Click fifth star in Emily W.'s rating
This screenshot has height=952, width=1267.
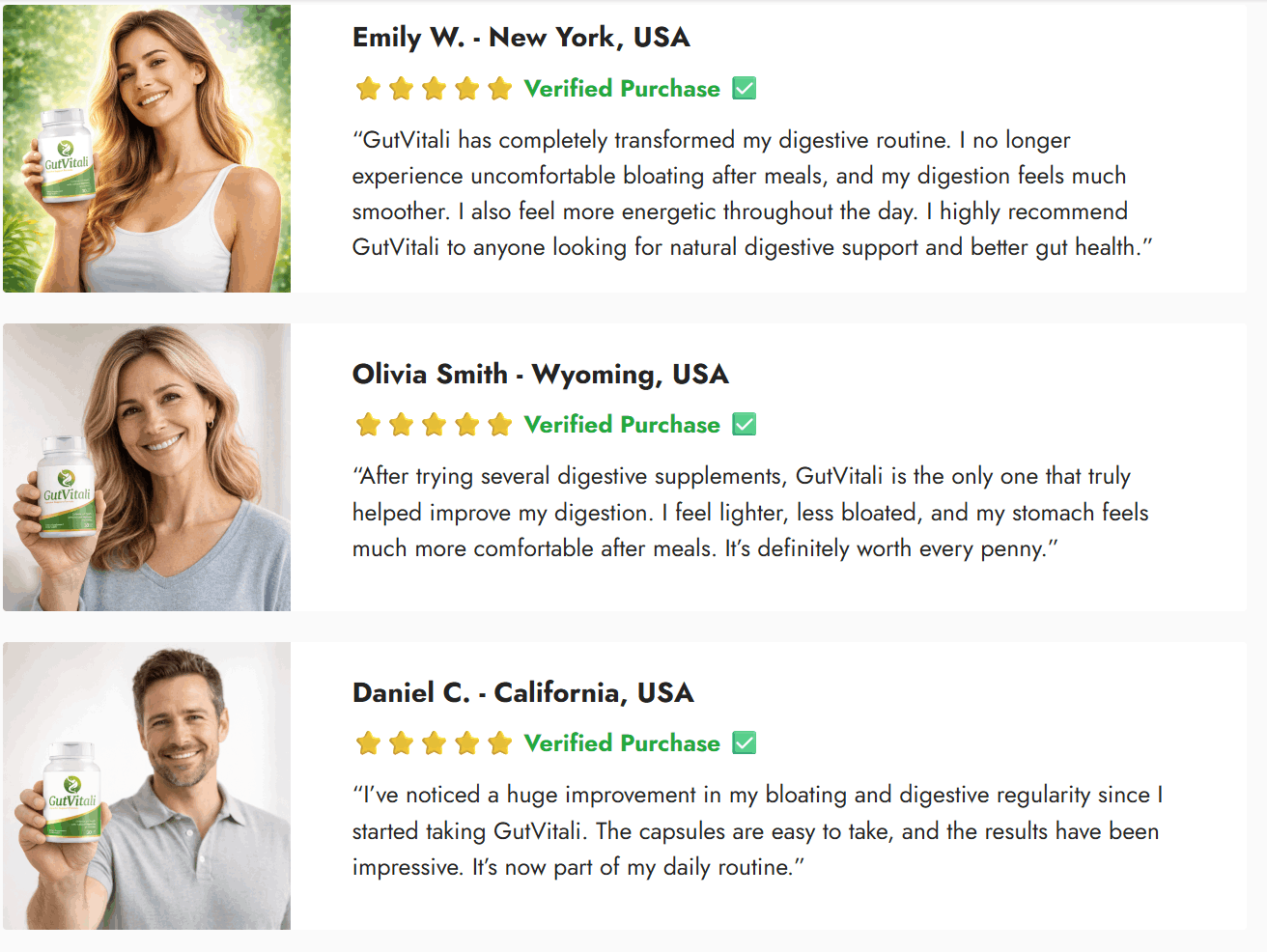pyautogui.click(x=499, y=89)
